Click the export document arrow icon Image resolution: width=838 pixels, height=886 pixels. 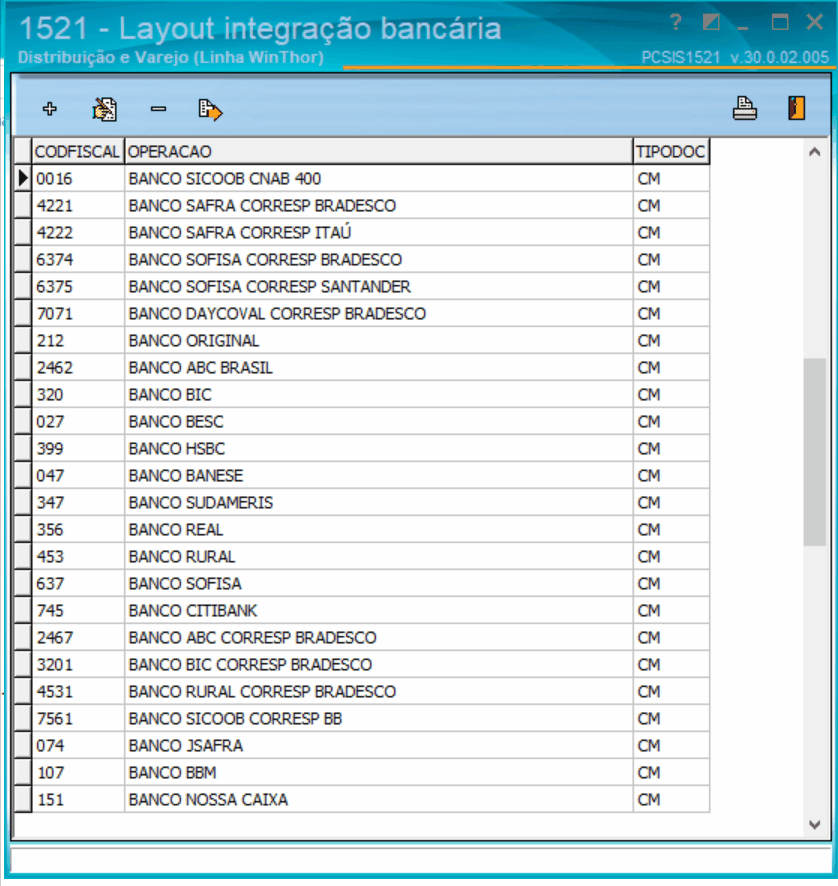[210, 110]
